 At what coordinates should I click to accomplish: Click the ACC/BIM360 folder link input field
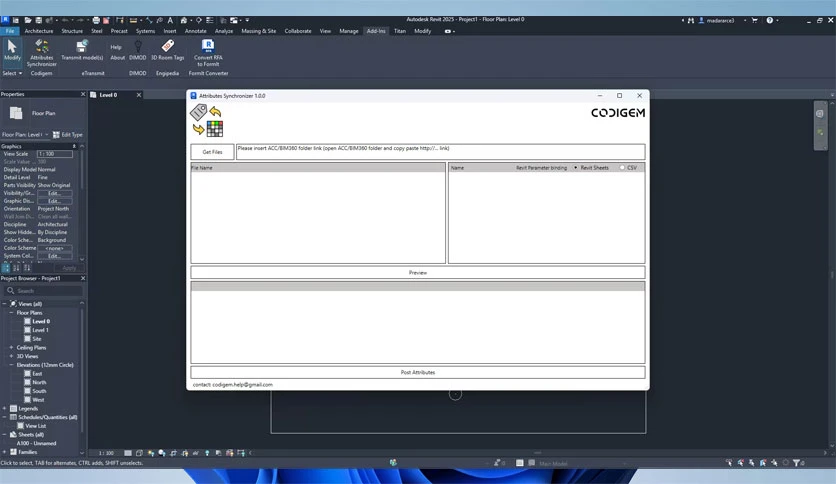pos(440,152)
